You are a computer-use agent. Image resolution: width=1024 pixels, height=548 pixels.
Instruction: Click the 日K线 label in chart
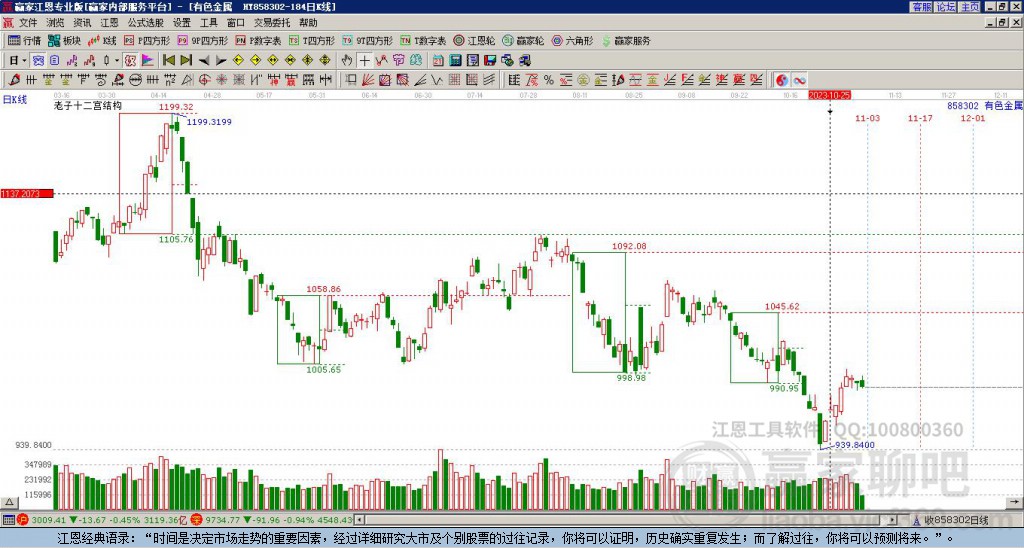[14, 99]
